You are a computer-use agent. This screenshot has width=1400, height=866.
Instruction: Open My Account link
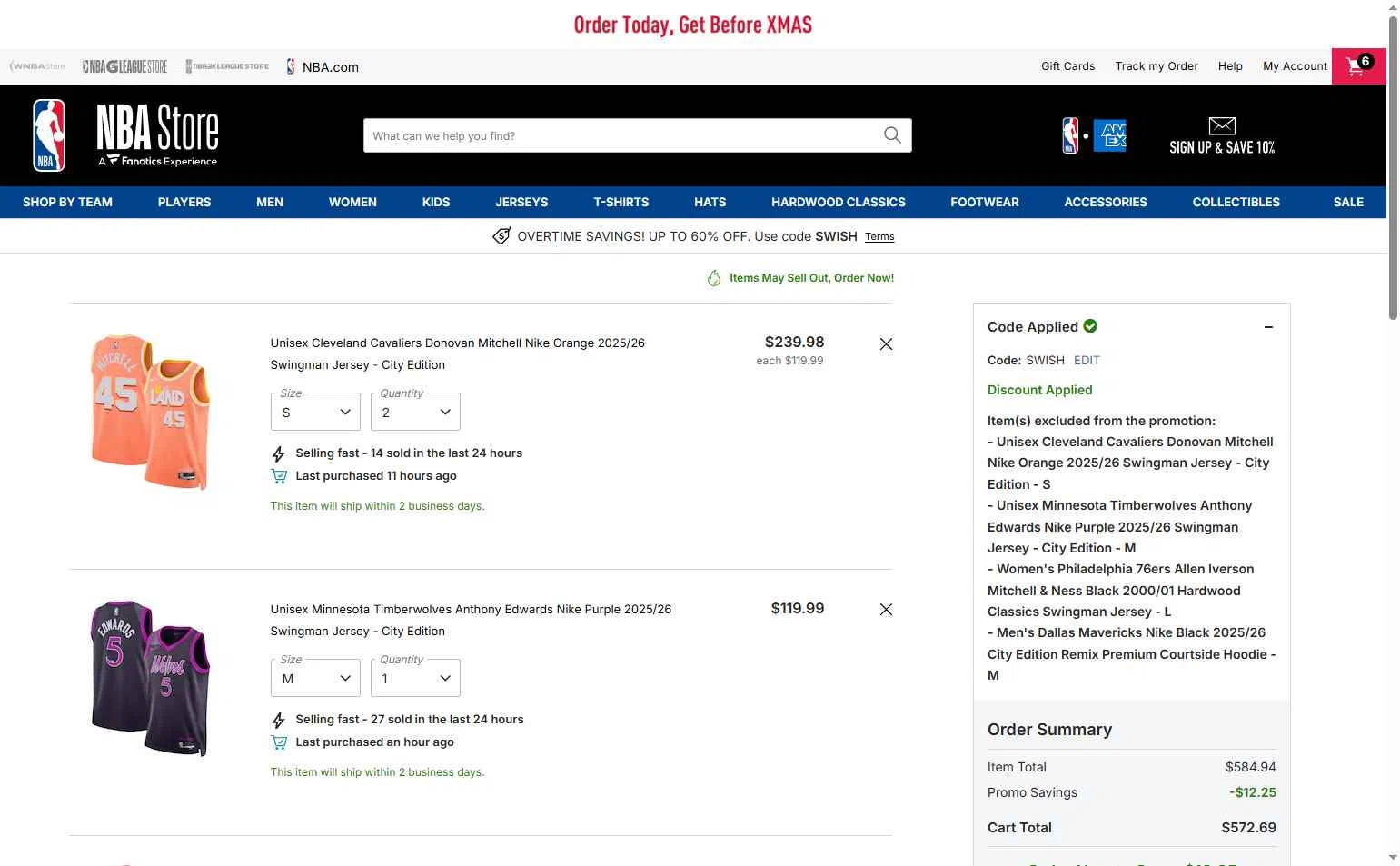(1295, 66)
